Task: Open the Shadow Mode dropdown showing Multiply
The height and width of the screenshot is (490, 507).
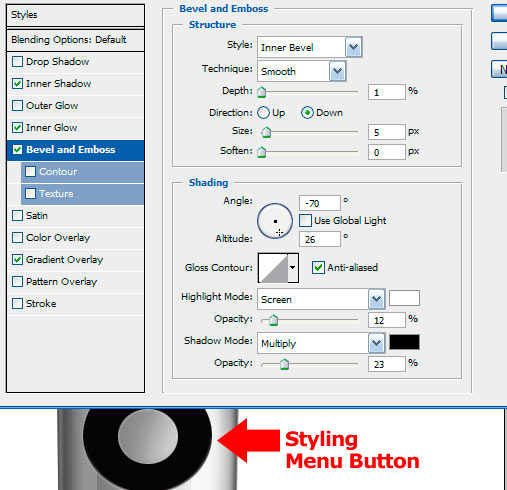Action: (x=321, y=343)
